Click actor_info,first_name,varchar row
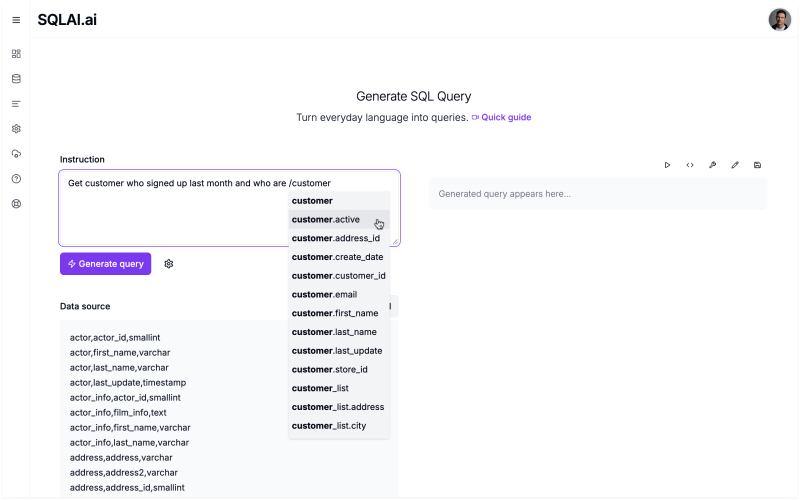 tap(130, 428)
